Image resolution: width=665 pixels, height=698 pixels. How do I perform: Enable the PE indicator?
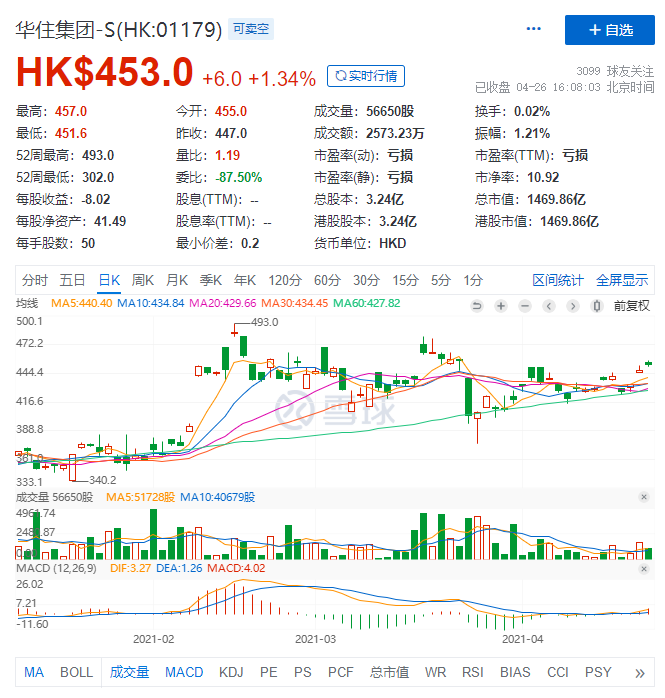pos(268,672)
